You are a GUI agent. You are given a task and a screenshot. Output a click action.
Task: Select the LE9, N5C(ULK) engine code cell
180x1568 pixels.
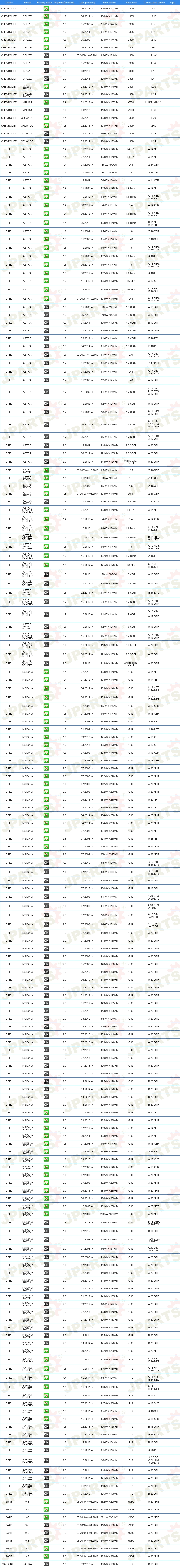click(x=154, y=102)
